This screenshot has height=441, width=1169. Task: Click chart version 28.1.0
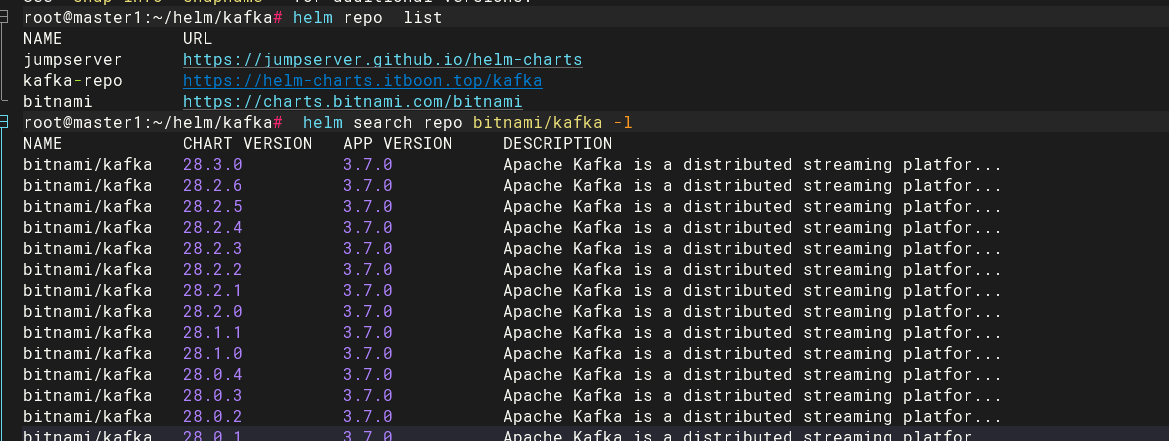(x=212, y=353)
